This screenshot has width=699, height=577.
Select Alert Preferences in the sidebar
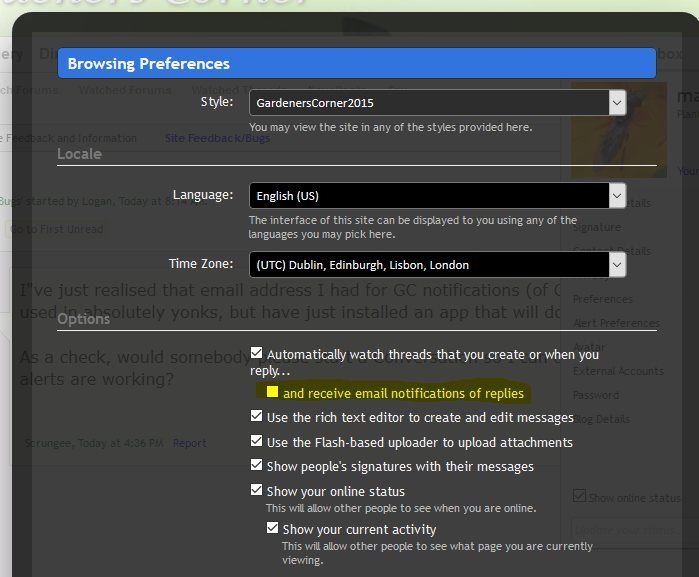pyautogui.click(x=614, y=323)
